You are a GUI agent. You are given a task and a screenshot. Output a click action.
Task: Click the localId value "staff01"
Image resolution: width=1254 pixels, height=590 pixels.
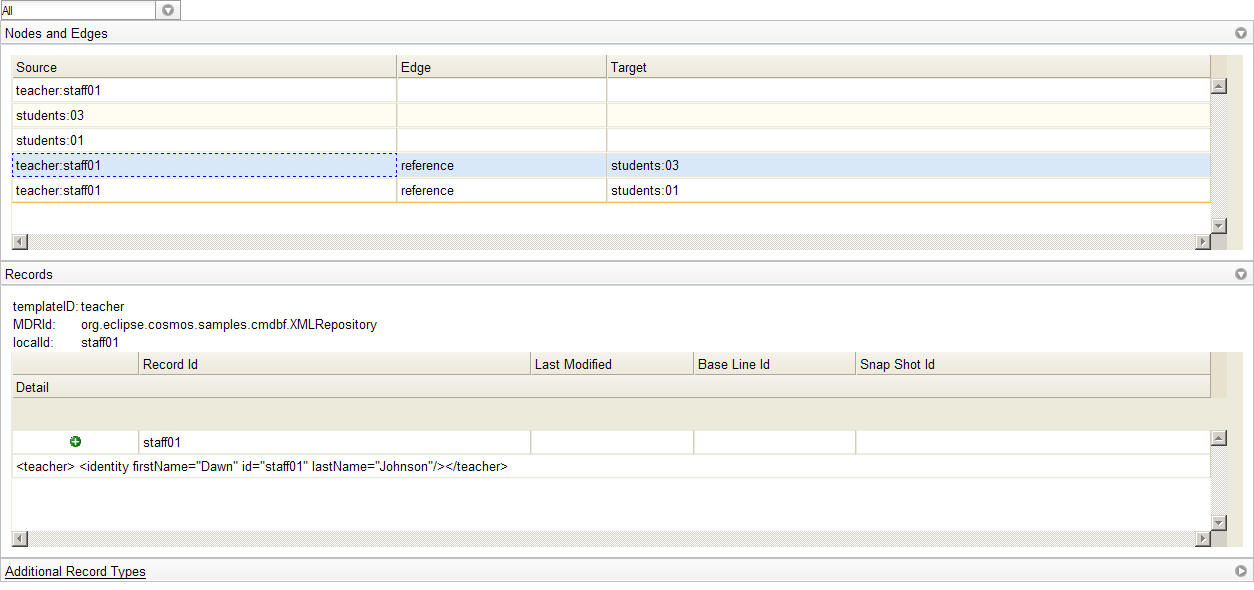pos(100,342)
